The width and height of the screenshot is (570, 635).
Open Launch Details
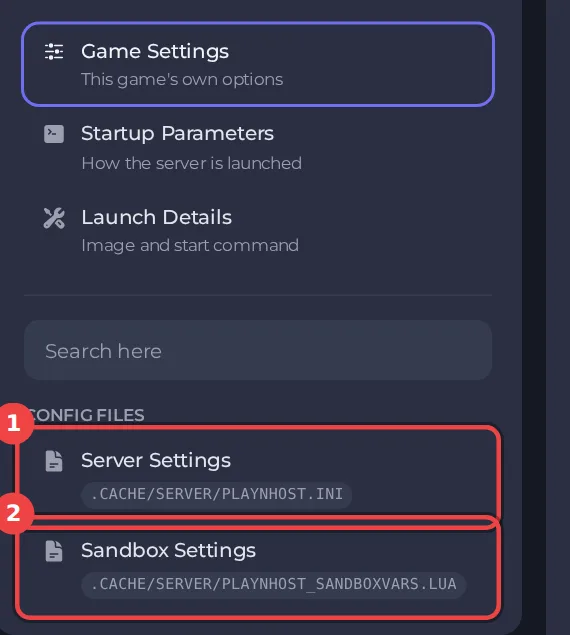coord(258,230)
